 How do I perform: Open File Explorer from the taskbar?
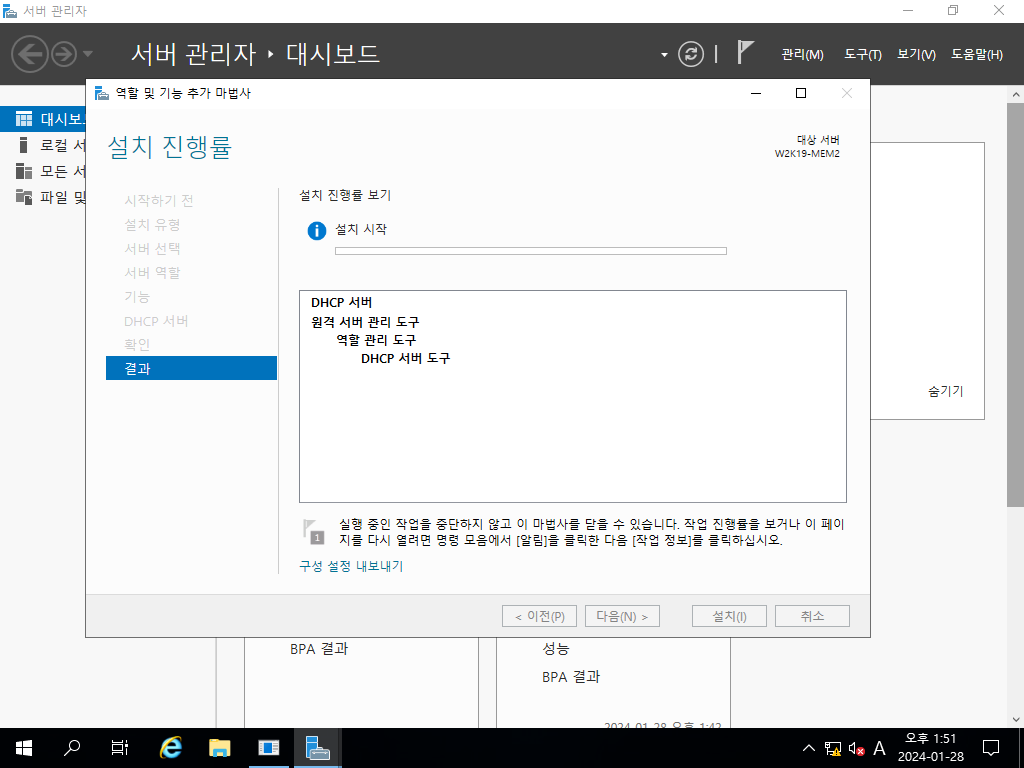tap(219, 748)
